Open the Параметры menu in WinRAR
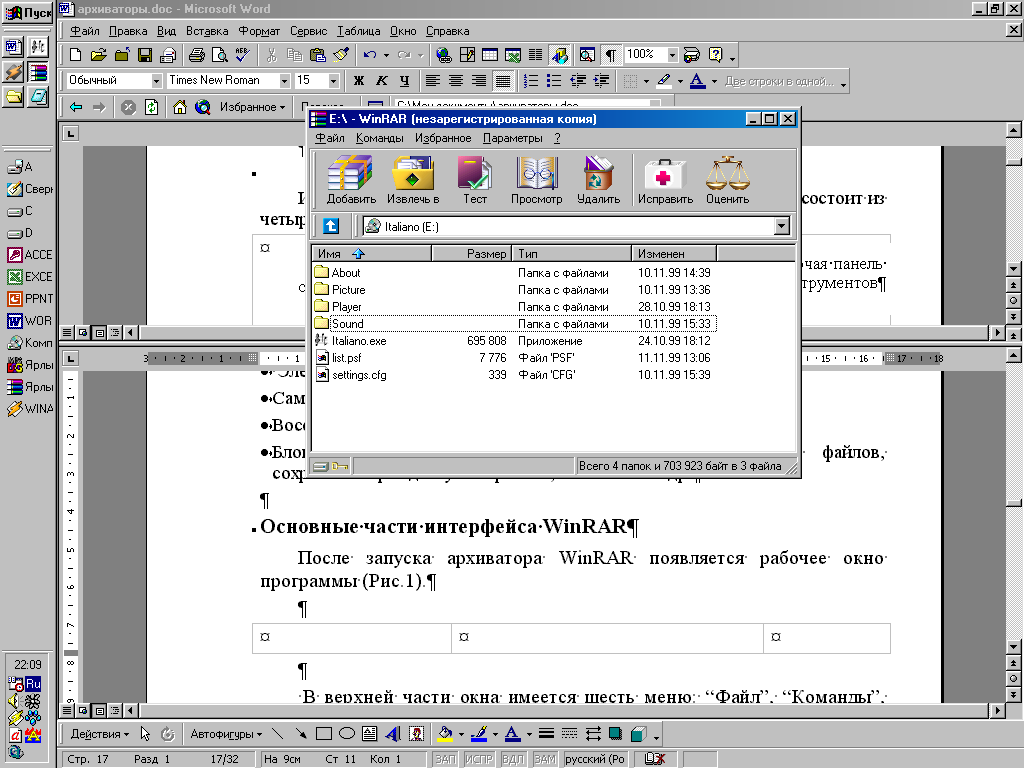Image resolution: width=1024 pixels, height=768 pixels. [513, 138]
